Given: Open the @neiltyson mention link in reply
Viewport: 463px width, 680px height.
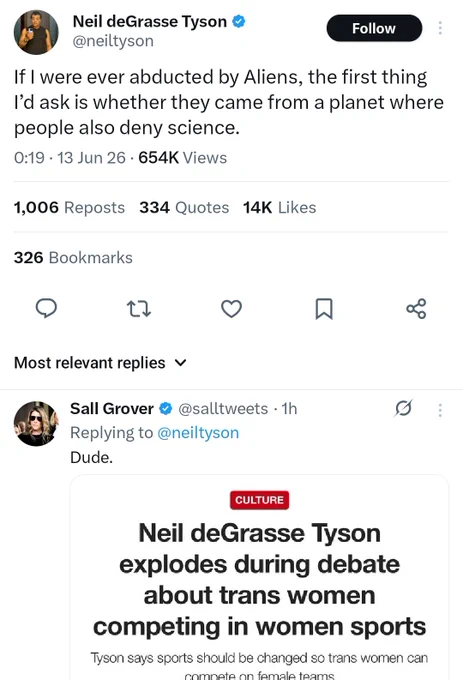Looking at the screenshot, I should tap(198, 432).
